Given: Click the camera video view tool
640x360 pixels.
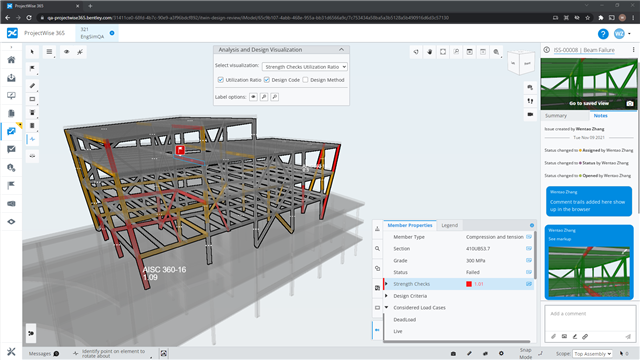Looking at the screenshot, I should [530, 114].
